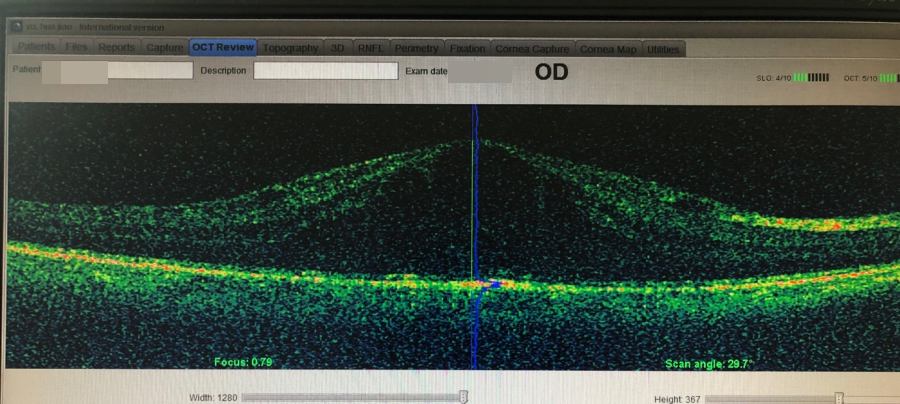Switch to the 3D tab
Viewport: 900px width, 404px height.
tap(338, 47)
